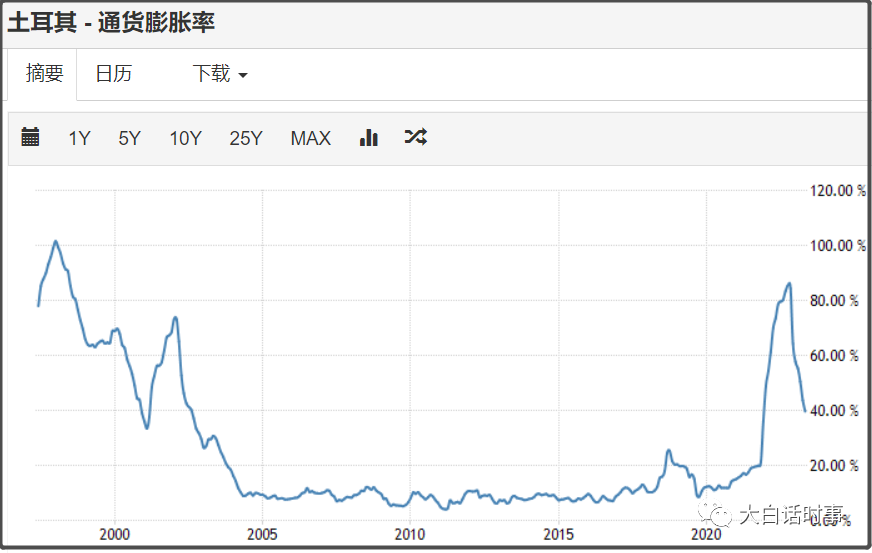Select the 1Y time range
This screenshot has height=553, width=872.
(x=79, y=138)
